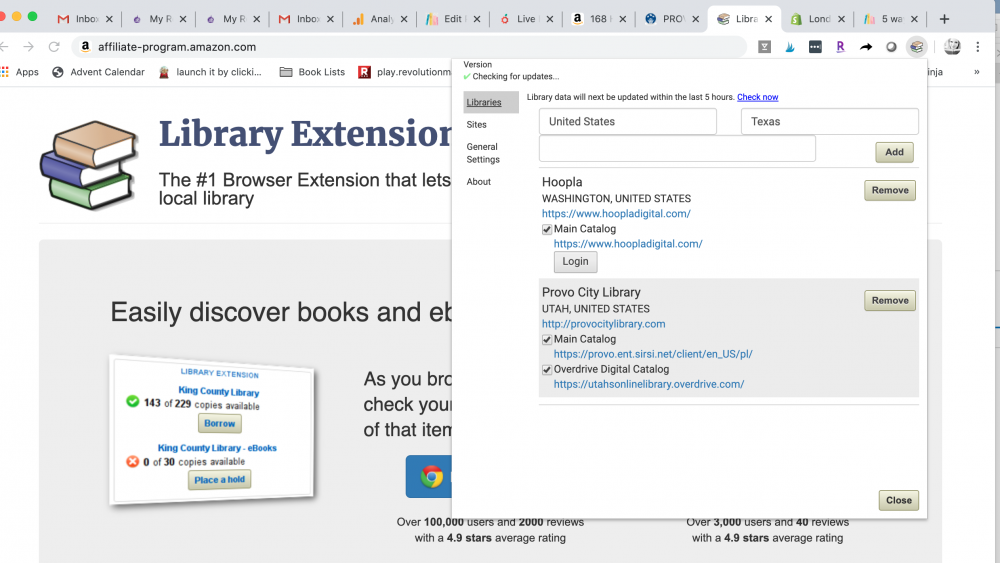Switch to the Live tab
1000x563 pixels.
click(x=526, y=19)
